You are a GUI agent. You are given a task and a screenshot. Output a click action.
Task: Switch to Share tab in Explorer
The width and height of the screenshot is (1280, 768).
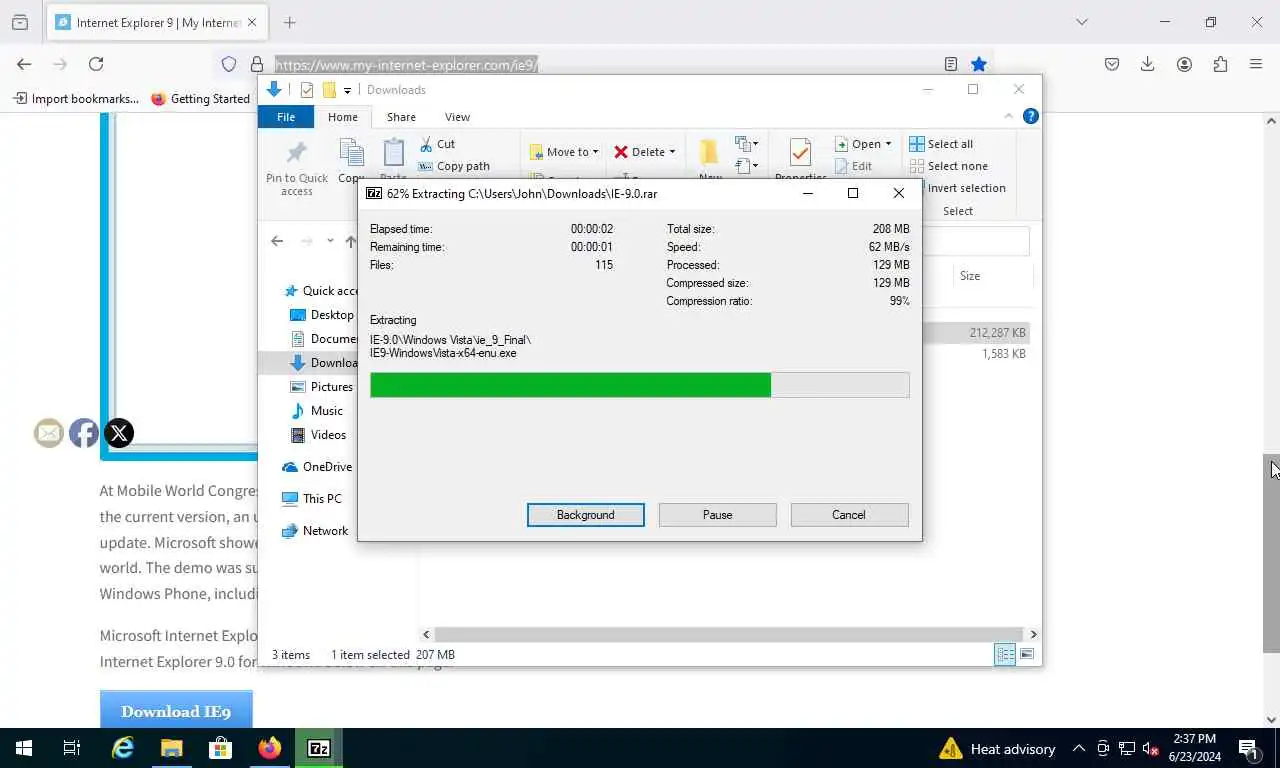401,117
